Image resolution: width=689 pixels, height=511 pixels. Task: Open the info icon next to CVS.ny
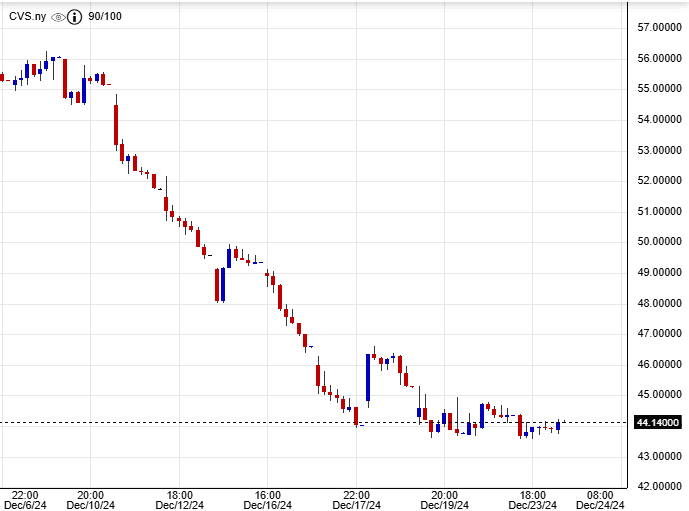pyautogui.click(x=75, y=17)
